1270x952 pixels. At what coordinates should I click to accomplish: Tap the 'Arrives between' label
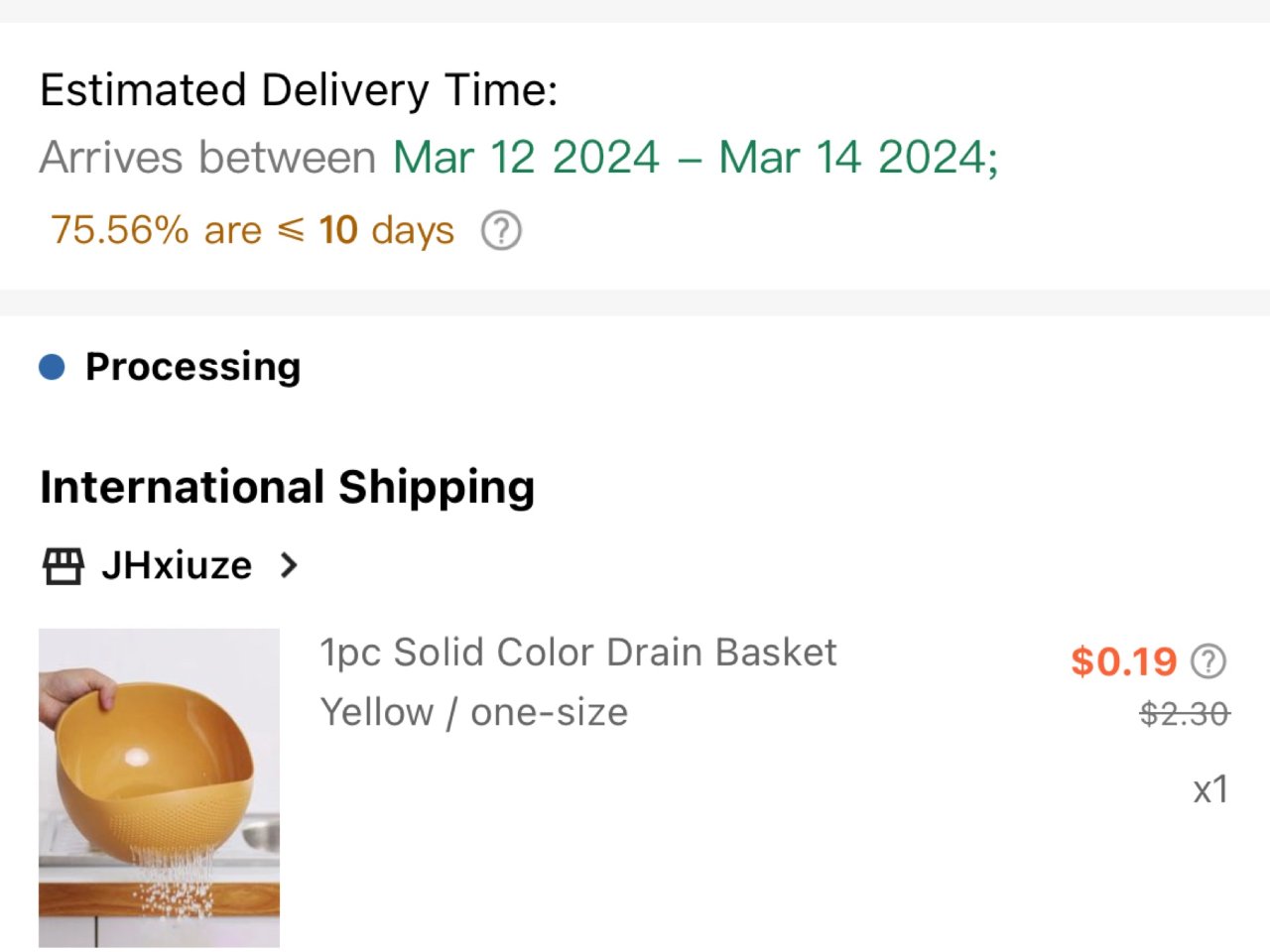207,157
